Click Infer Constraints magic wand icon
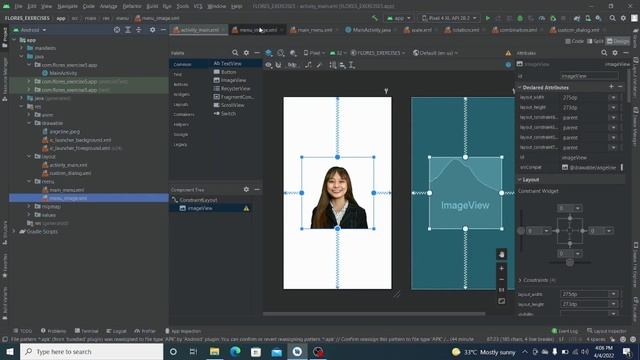The height and width of the screenshot is (360, 640). pos(319,65)
